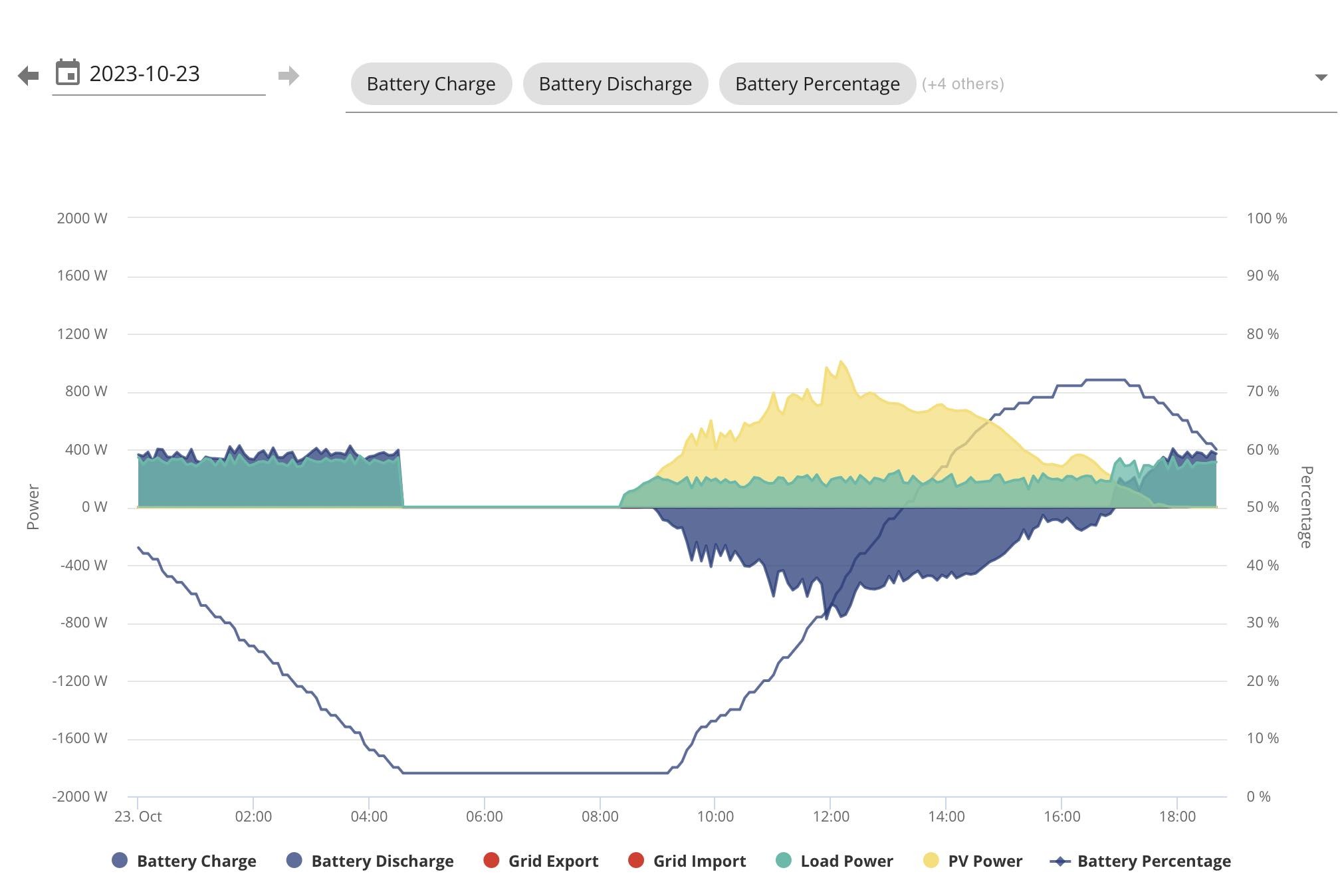Toggle the Battery Percentage line in the legend
The width and height of the screenshot is (1344, 896).
1140,861
